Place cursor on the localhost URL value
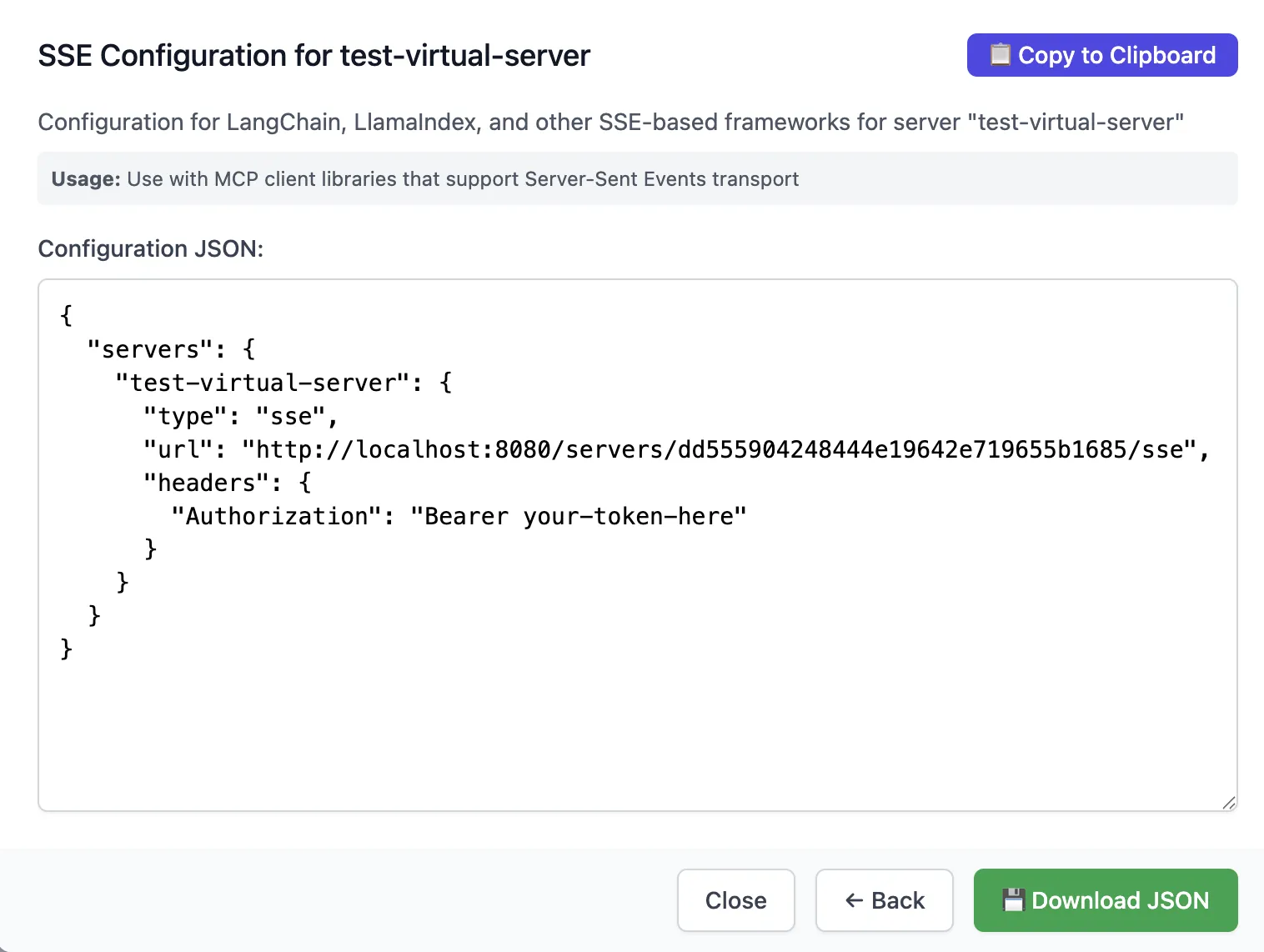This screenshot has height=952, width=1264. (x=719, y=449)
